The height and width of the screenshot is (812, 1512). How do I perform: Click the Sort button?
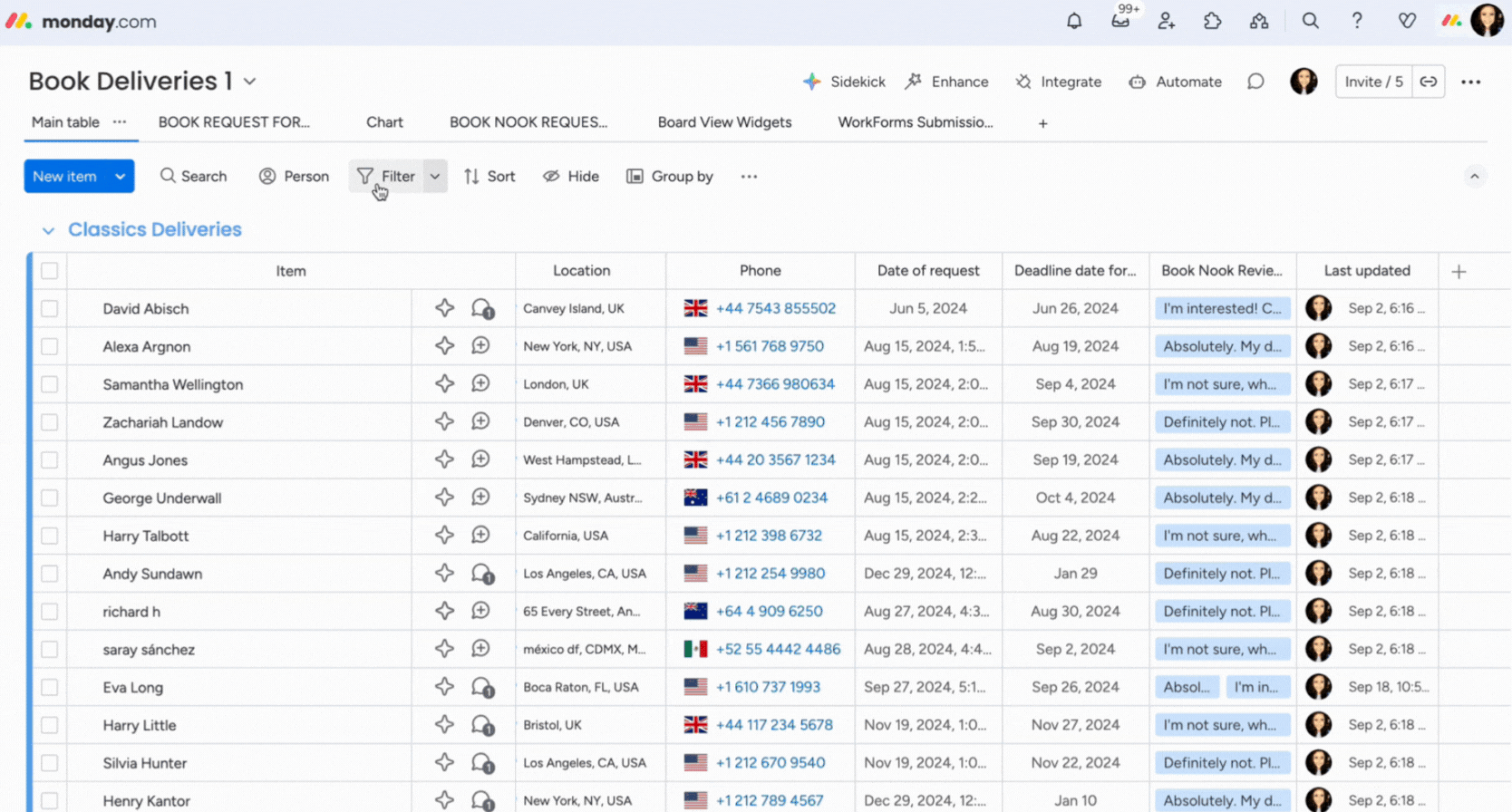489,177
